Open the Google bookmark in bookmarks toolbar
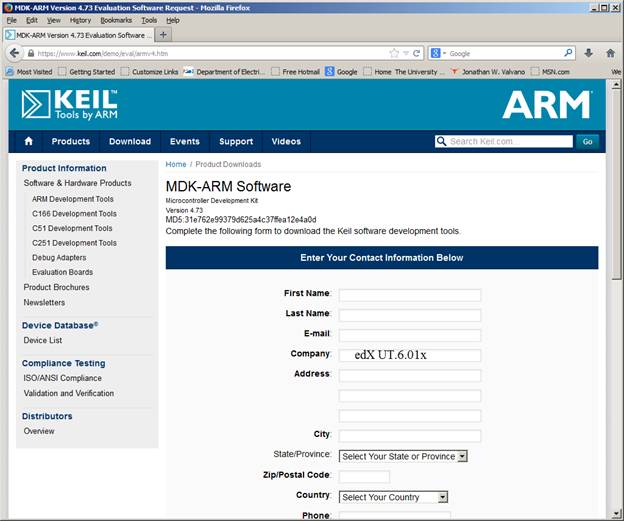The image size is (624, 521). (x=341, y=72)
